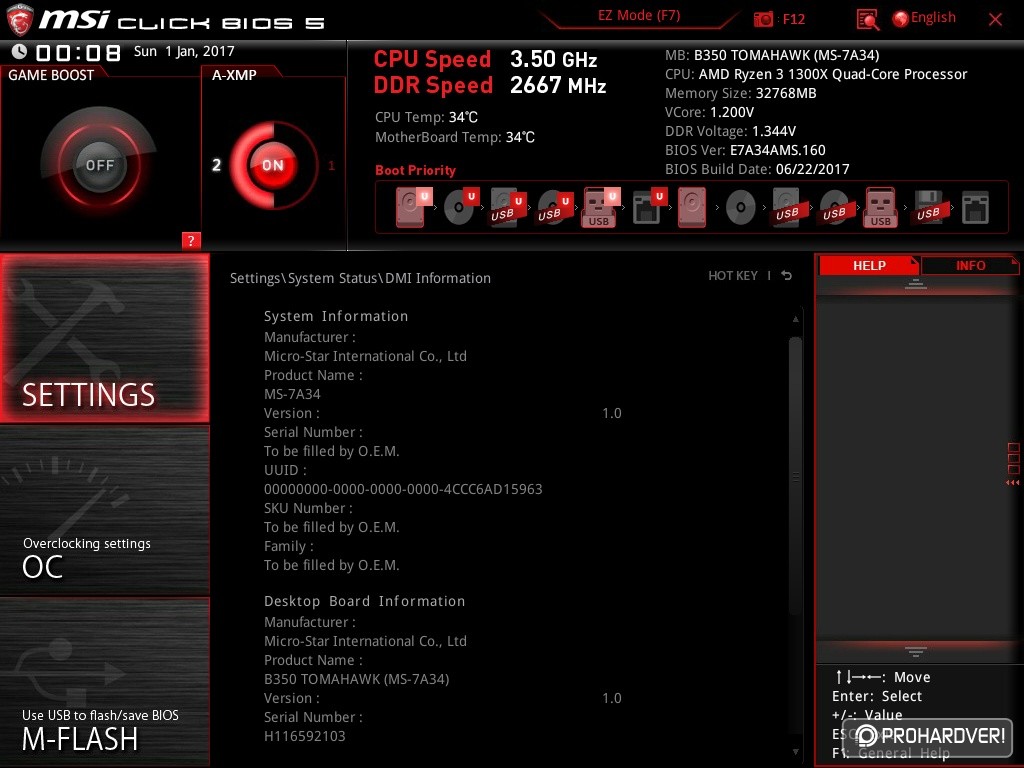
Task: Click the DMI list scroll up arrow
Action: pyautogui.click(x=795, y=319)
